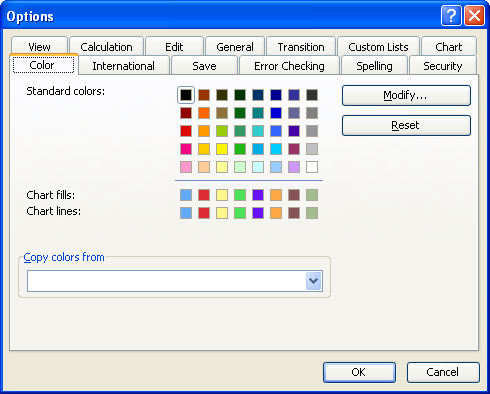Screen dimensions: 490x394
Task: Switch to the Save tab
Action: (204, 66)
